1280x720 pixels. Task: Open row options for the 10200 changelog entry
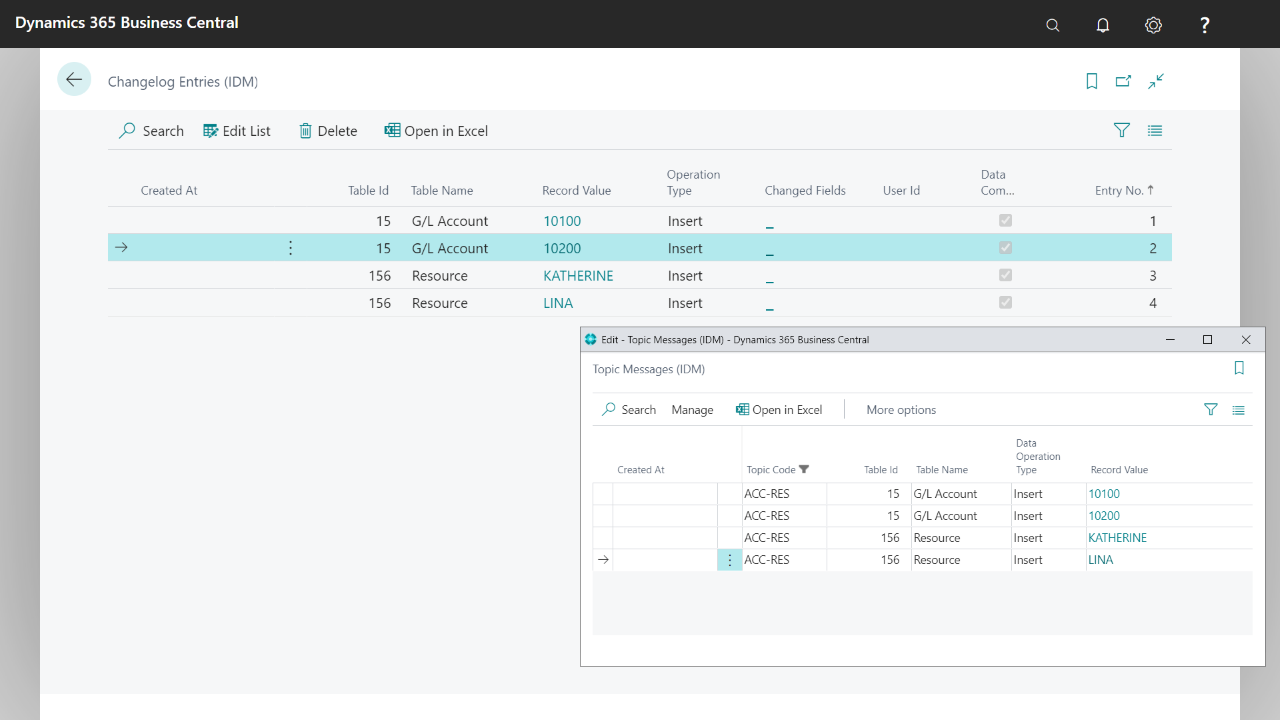[291, 248]
